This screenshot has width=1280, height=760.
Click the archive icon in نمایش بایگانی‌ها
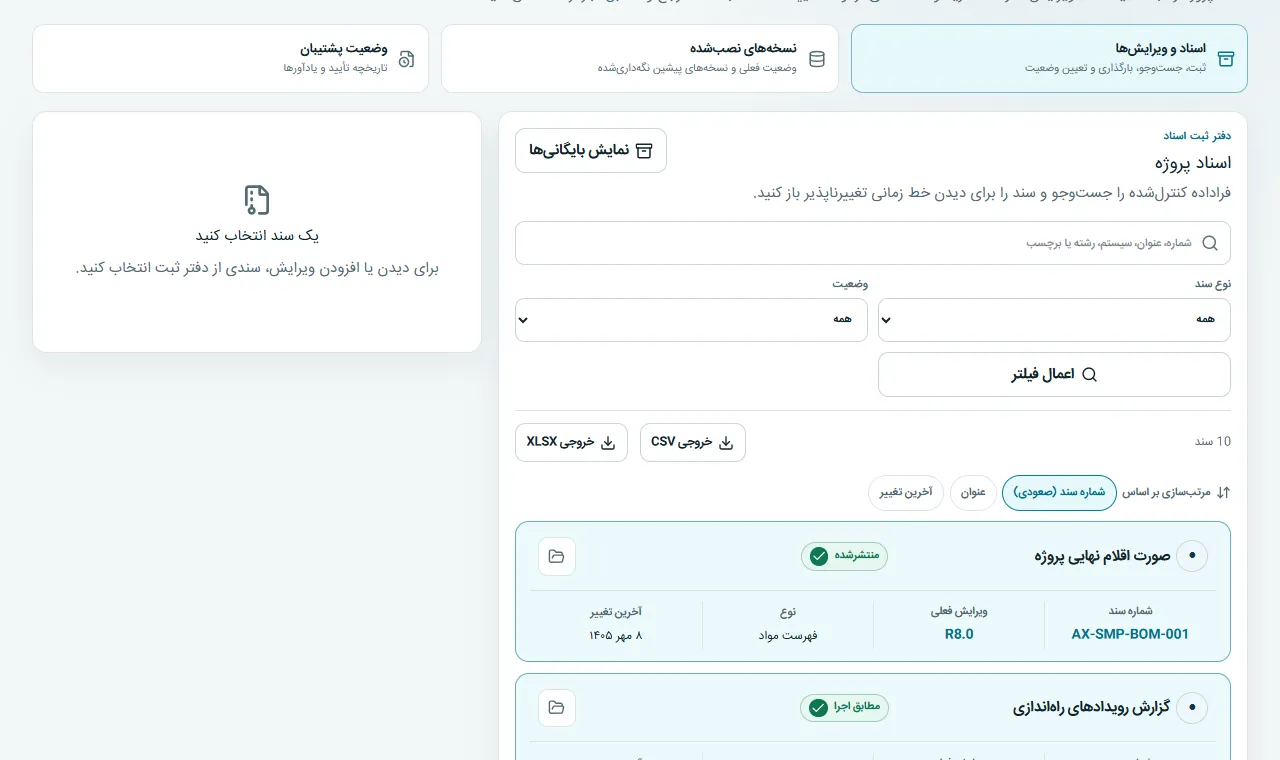tap(644, 150)
